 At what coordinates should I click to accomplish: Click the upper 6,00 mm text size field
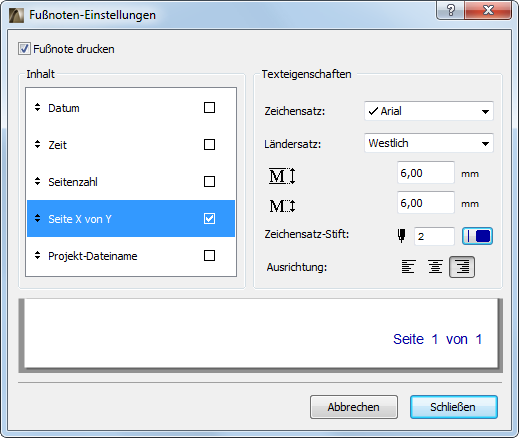[426, 173]
